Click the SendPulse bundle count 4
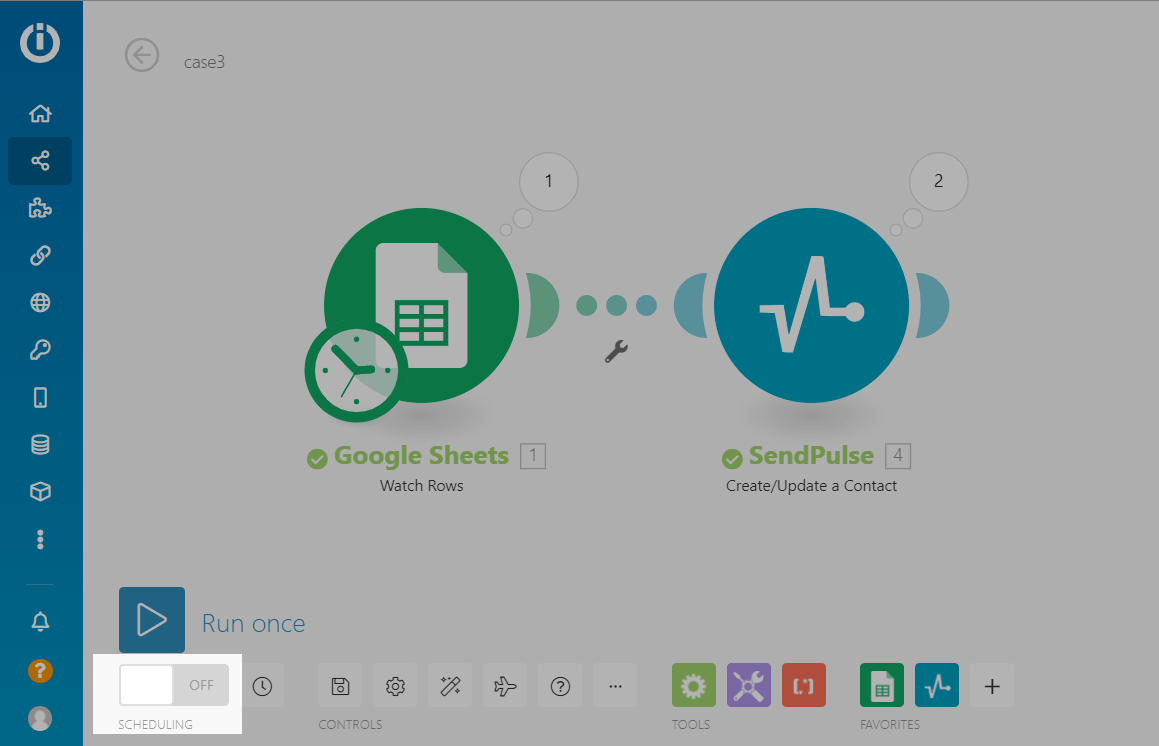The width and height of the screenshot is (1159, 746). point(898,455)
